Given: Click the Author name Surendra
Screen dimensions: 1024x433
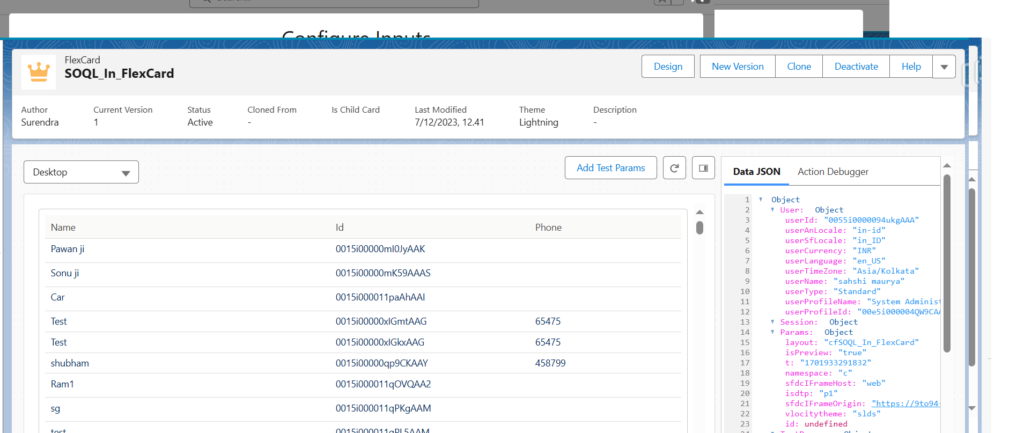Looking at the screenshot, I should click(40, 122).
